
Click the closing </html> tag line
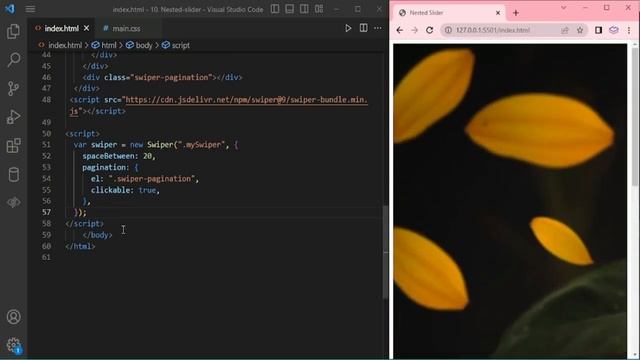80,247
